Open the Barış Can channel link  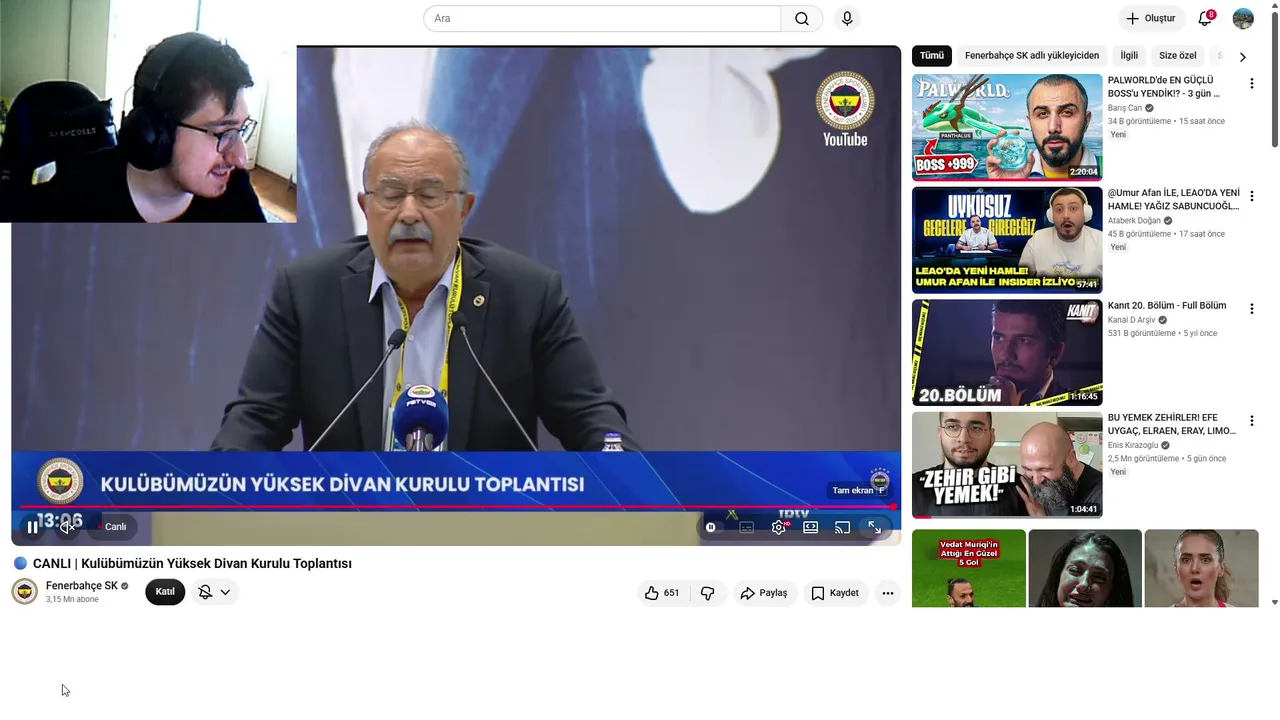pyautogui.click(x=1125, y=108)
